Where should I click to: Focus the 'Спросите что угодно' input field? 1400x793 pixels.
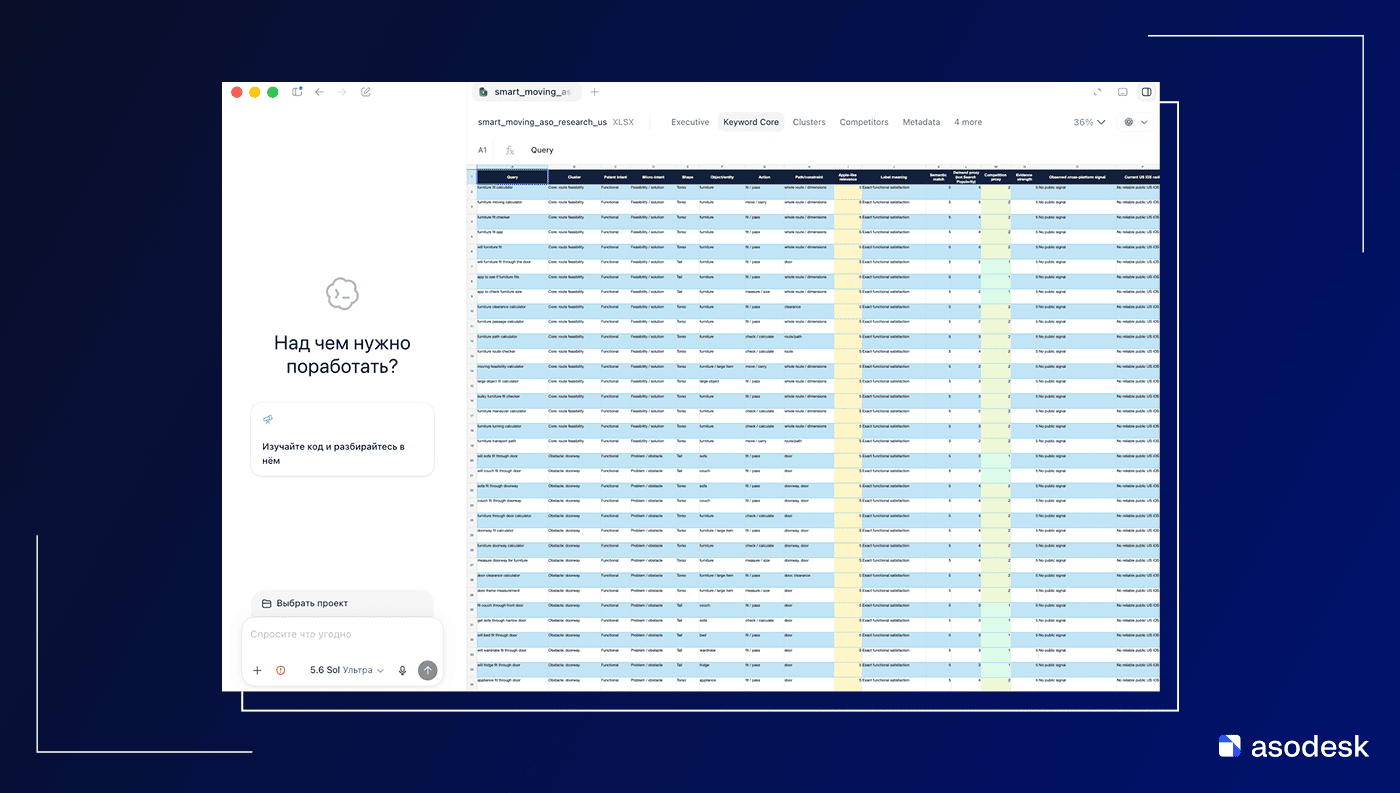click(x=342, y=635)
